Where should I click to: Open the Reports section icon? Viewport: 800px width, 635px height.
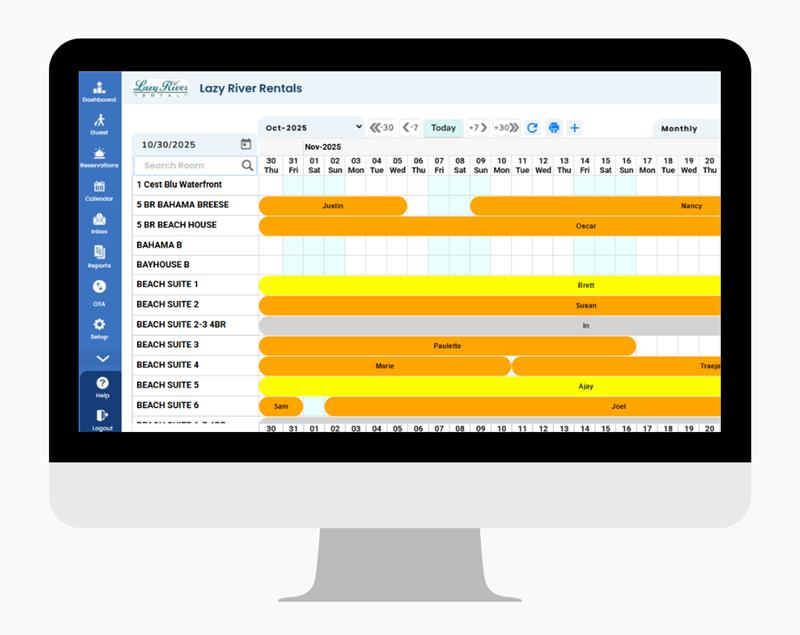point(99,254)
